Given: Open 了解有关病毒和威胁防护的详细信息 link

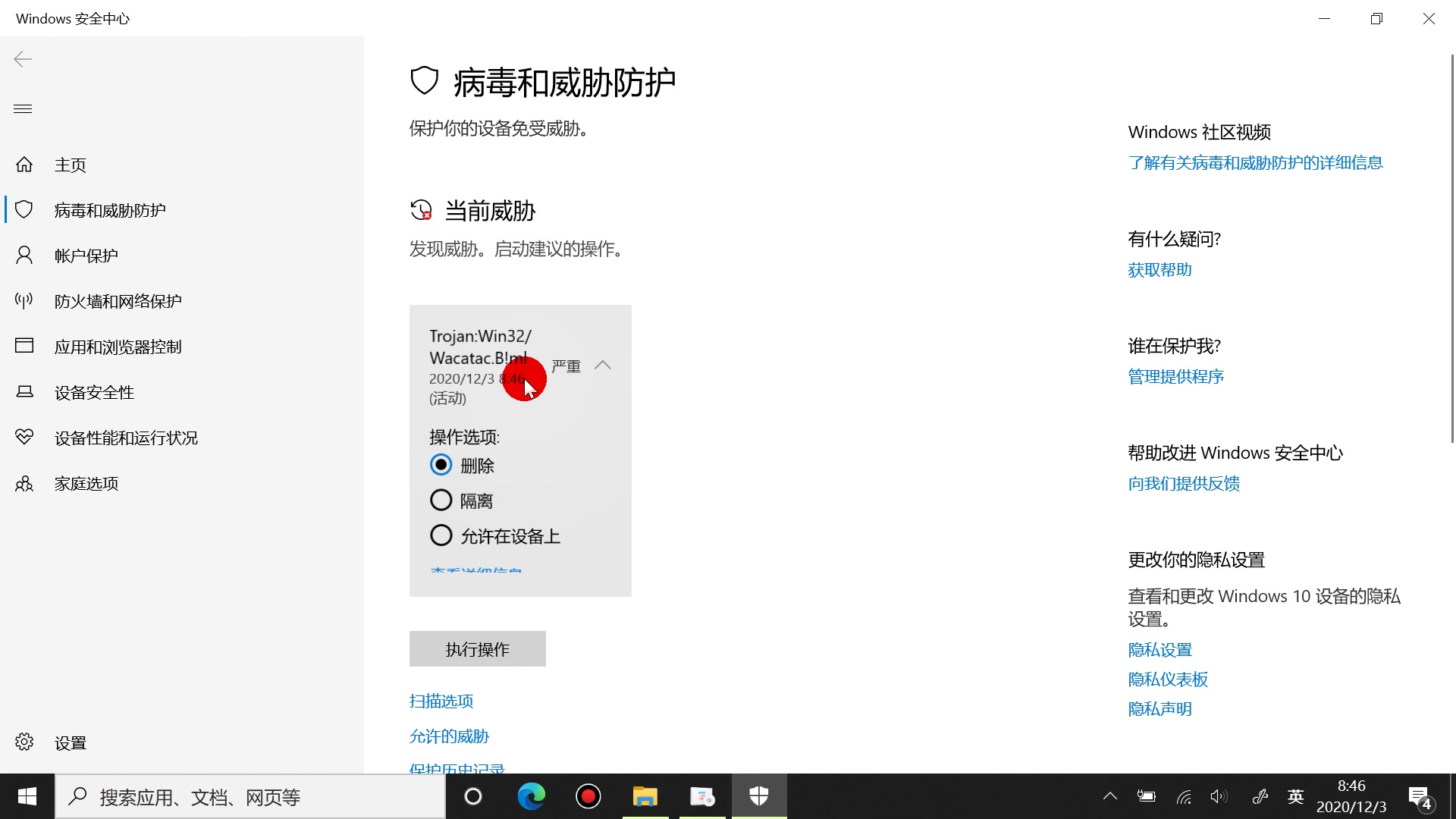Looking at the screenshot, I should click(1256, 162).
